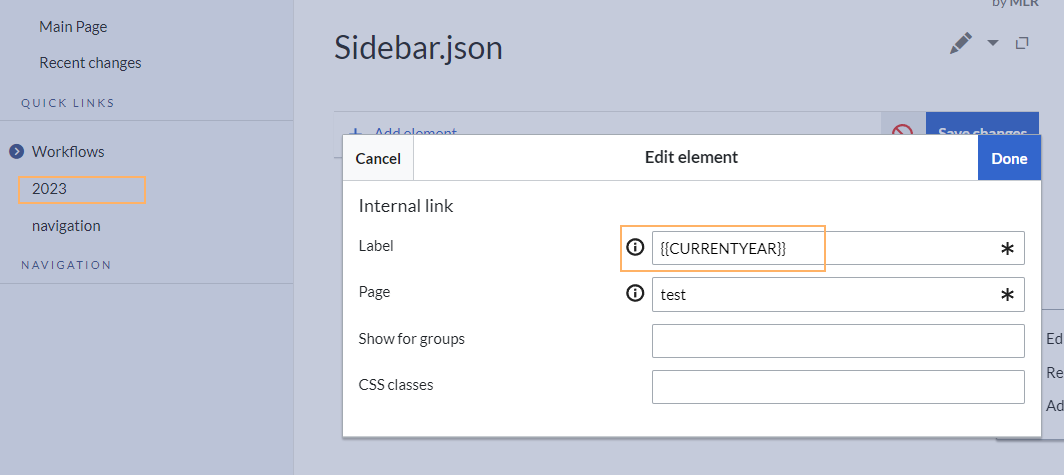1064x475 pixels.
Task: Click the required asterisk in the Label field
Action: coord(1007,249)
